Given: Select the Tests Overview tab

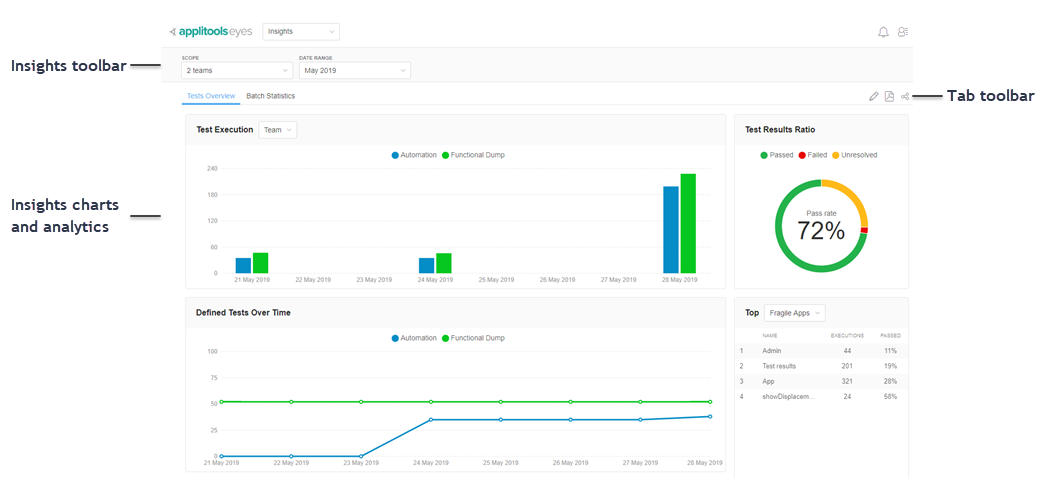Looking at the screenshot, I should pyautogui.click(x=211, y=96).
